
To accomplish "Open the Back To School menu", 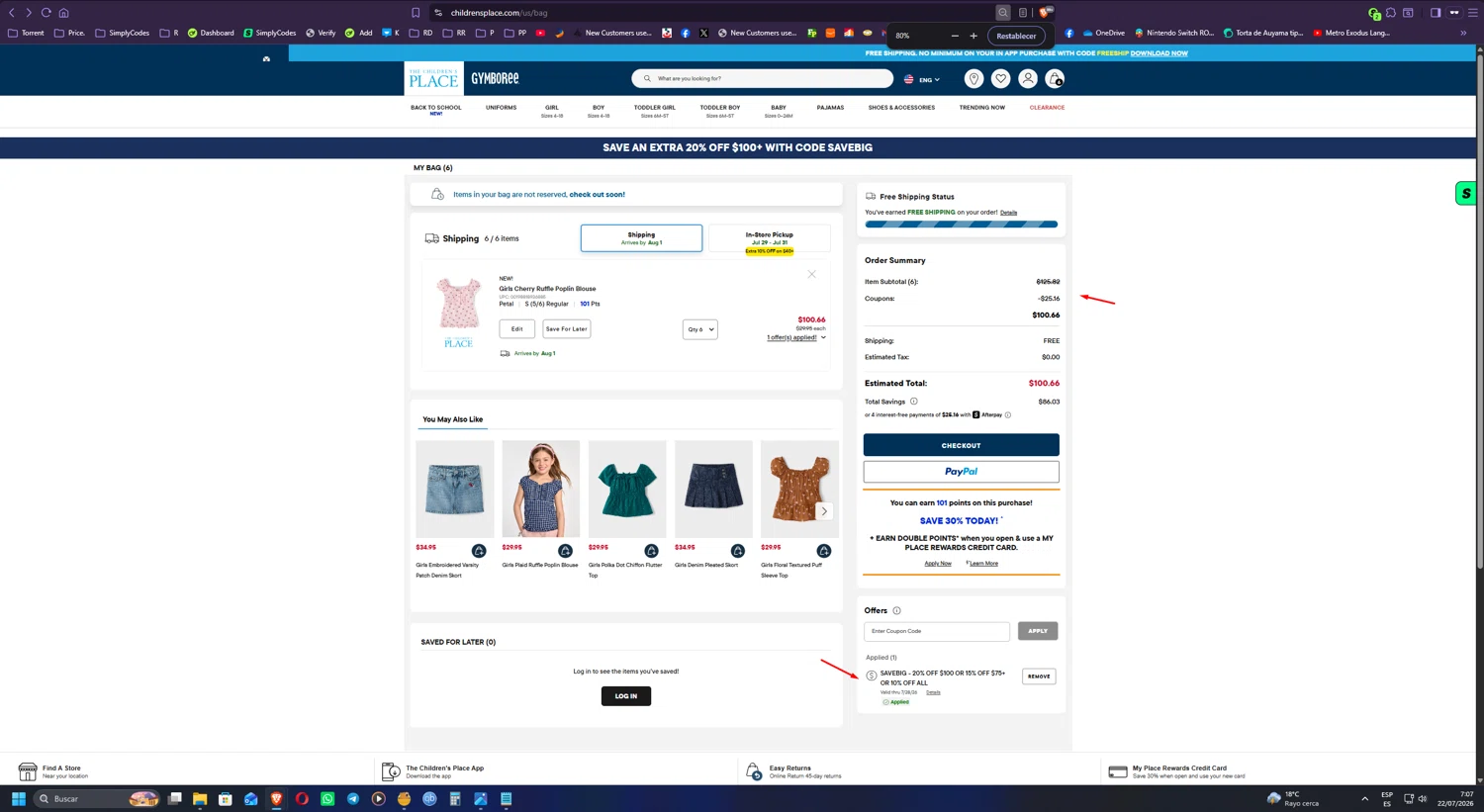I will pos(436,109).
